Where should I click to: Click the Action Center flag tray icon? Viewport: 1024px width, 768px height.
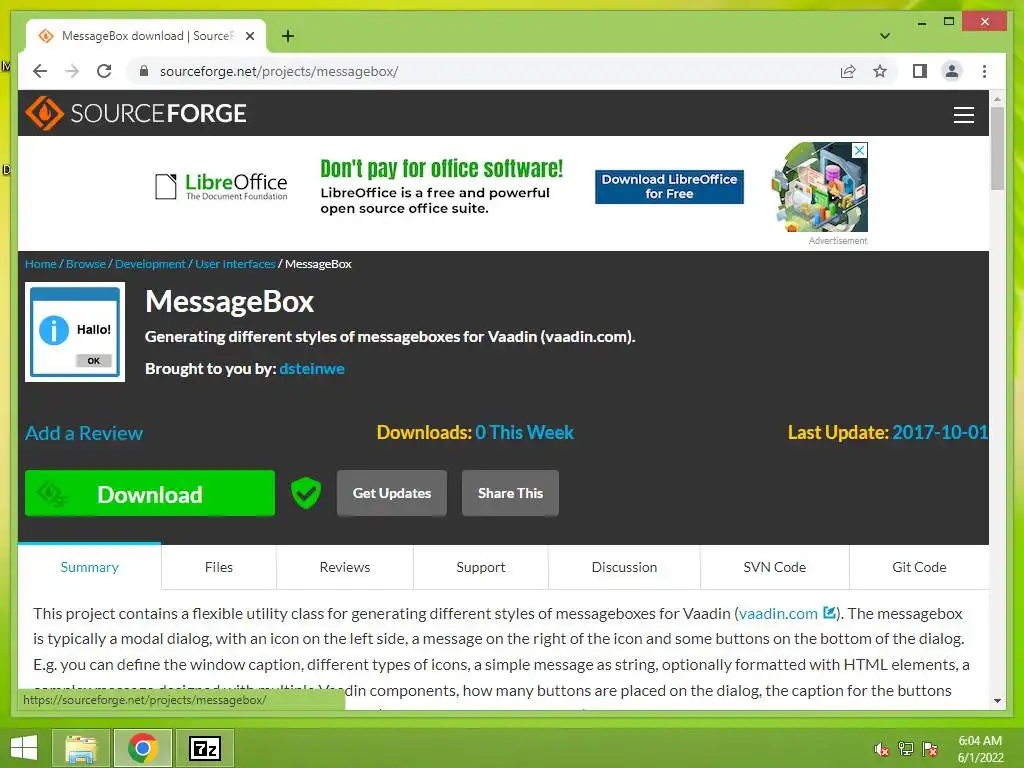point(930,749)
